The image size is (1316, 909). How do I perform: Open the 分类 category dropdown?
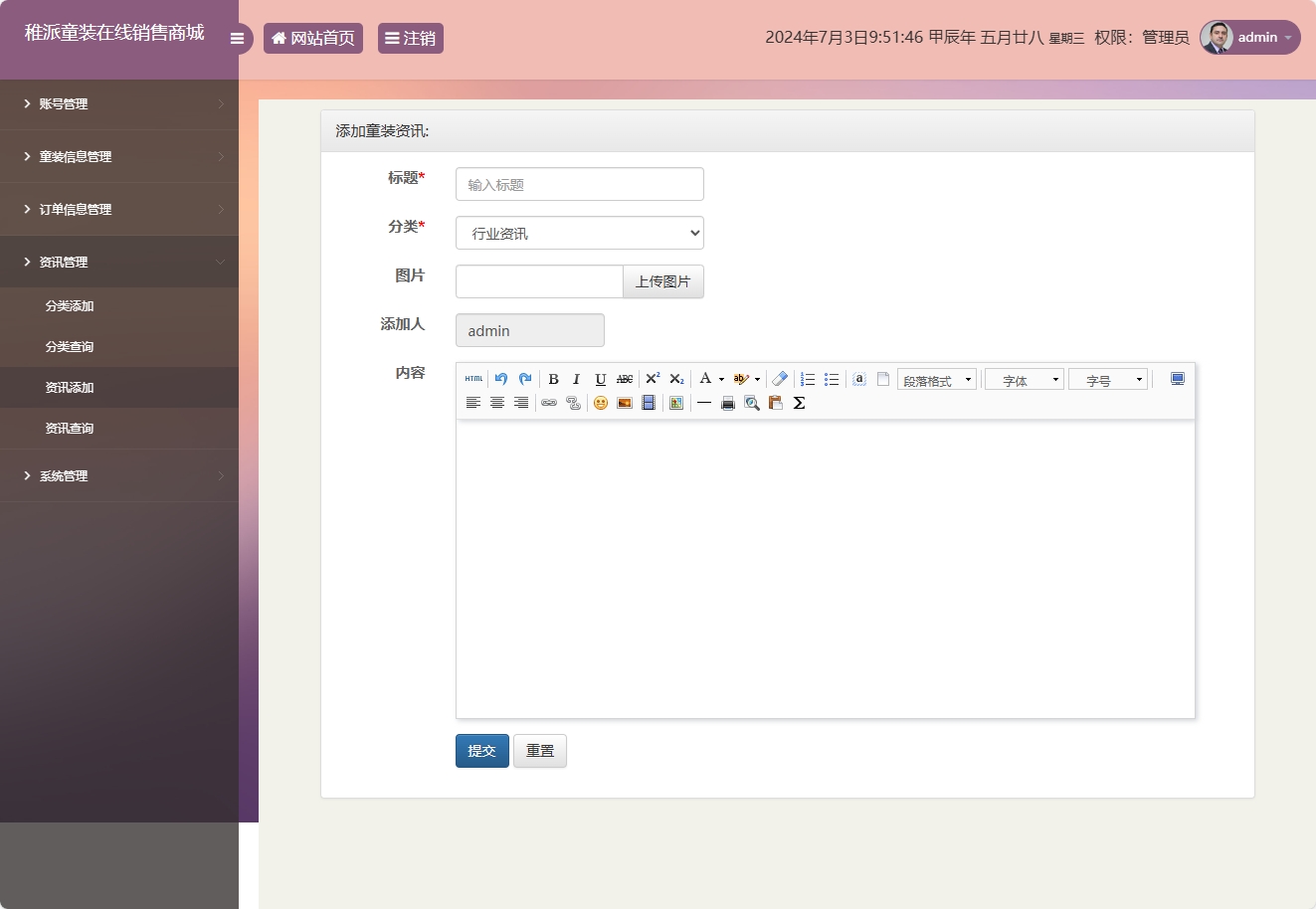(x=579, y=233)
